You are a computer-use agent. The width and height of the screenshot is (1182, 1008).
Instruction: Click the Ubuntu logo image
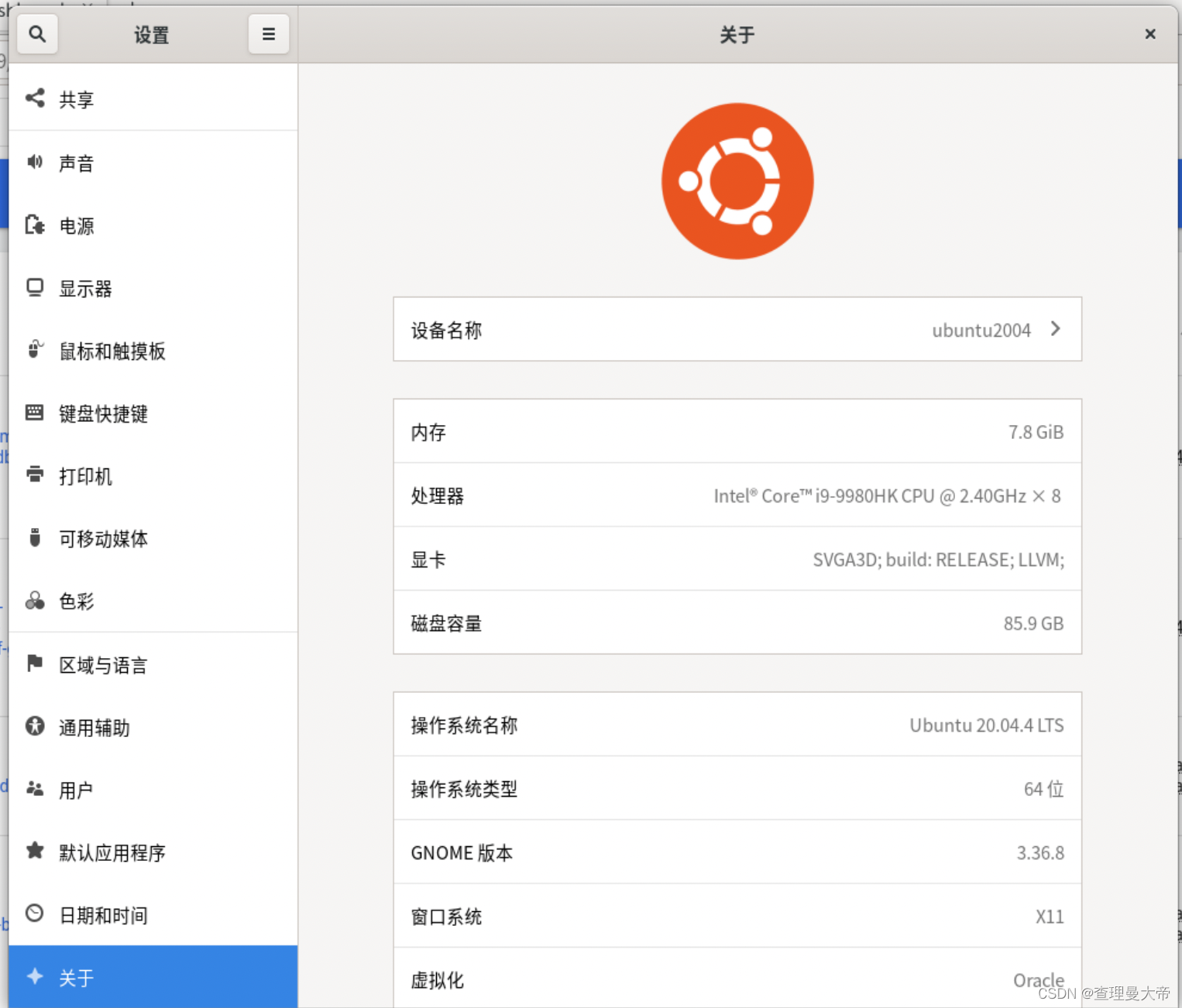click(737, 181)
